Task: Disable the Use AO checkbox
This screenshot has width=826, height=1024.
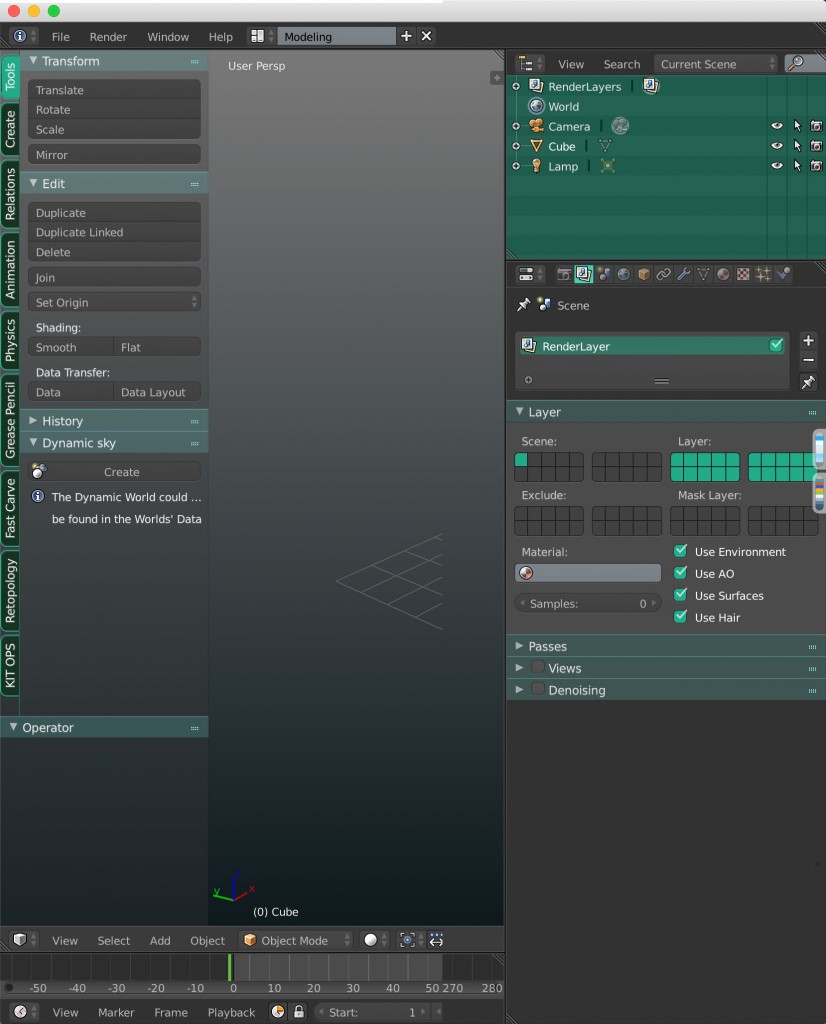Action: click(681, 575)
